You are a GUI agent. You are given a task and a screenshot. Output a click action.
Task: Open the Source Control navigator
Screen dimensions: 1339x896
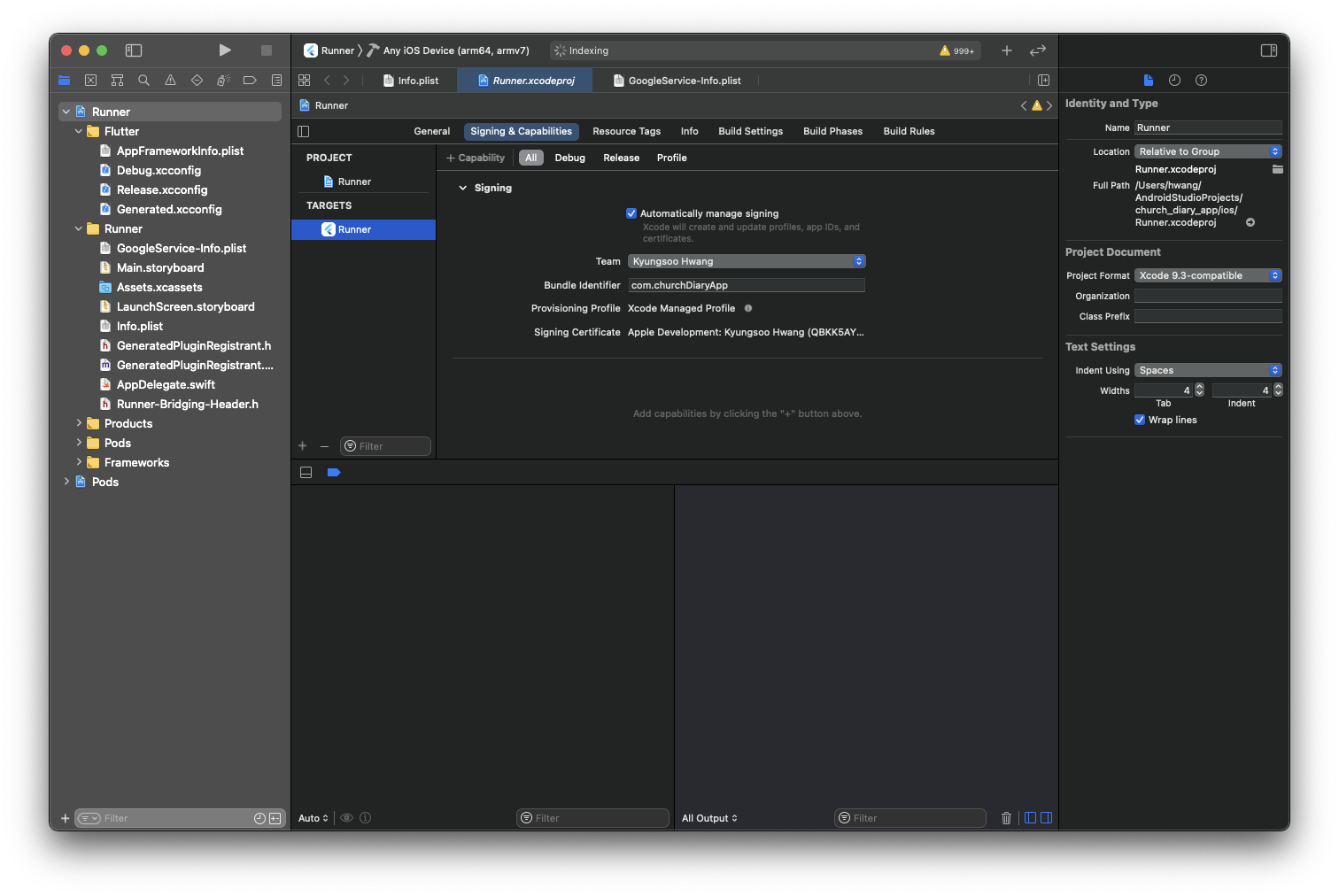coord(90,81)
